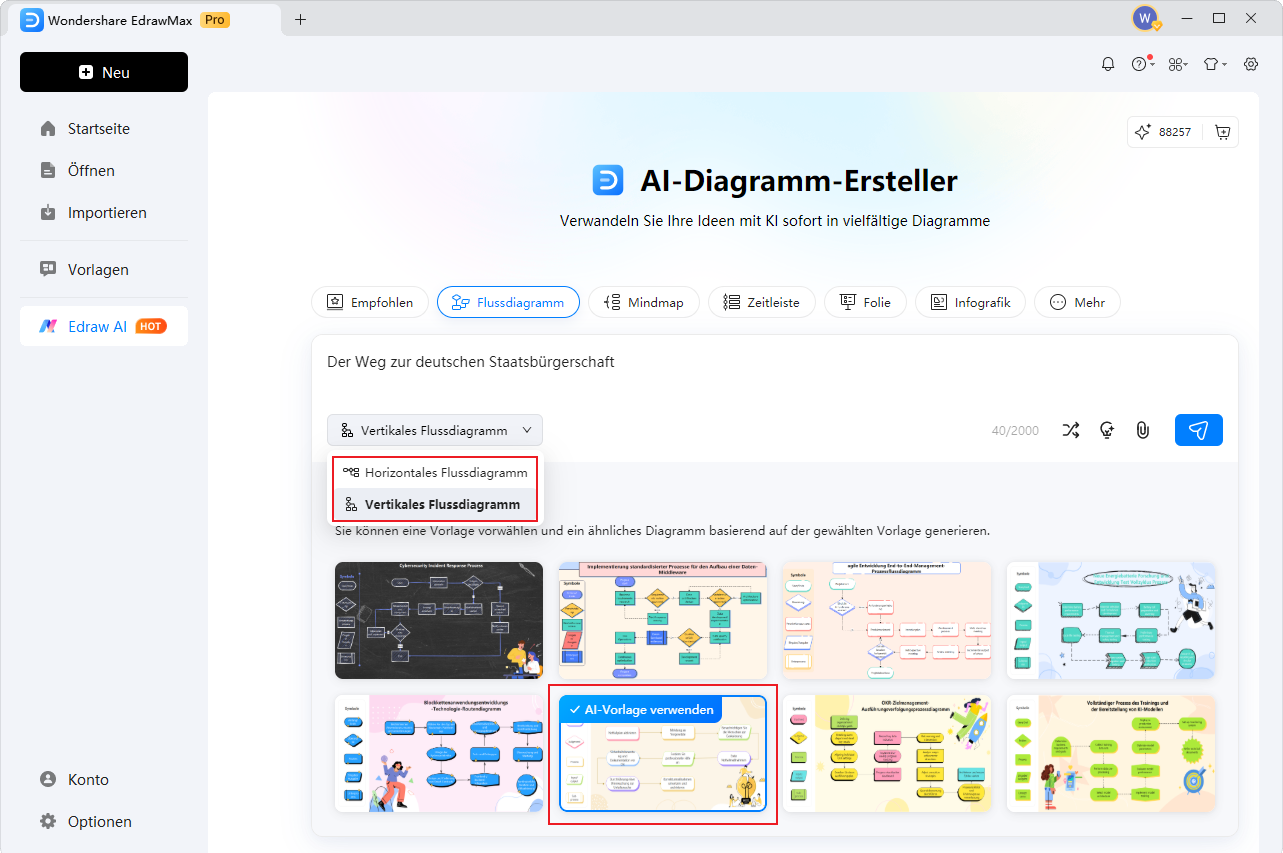Open notifications bell

1107,63
